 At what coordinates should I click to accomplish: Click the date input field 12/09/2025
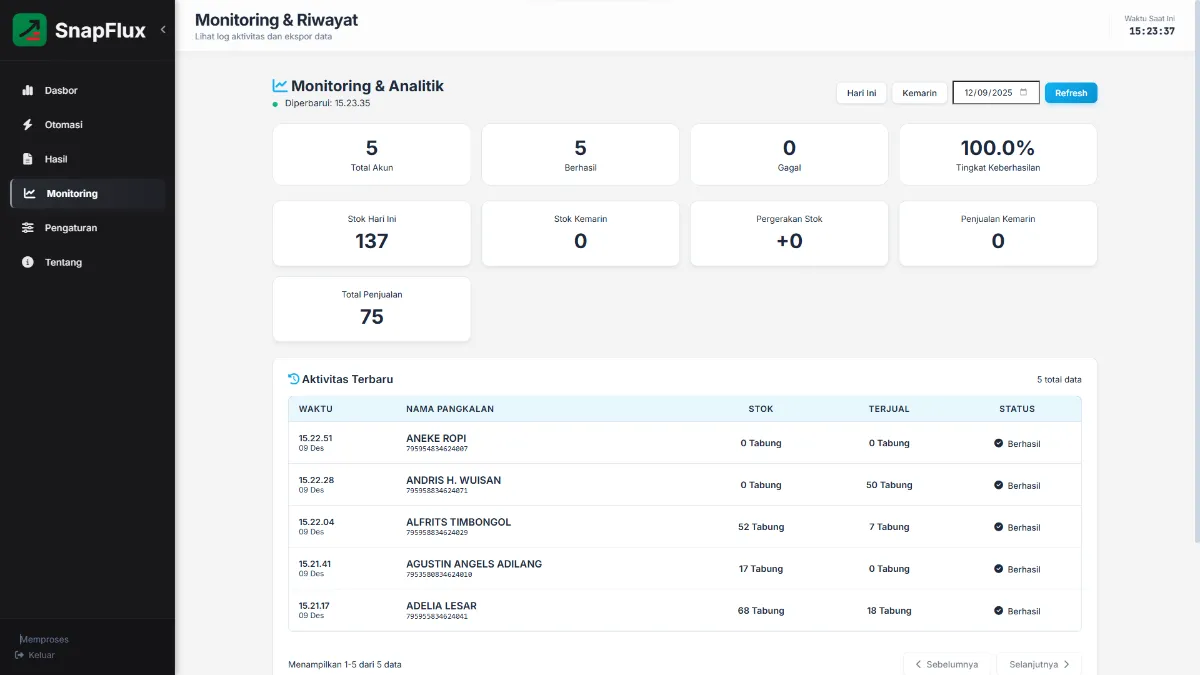(987, 93)
